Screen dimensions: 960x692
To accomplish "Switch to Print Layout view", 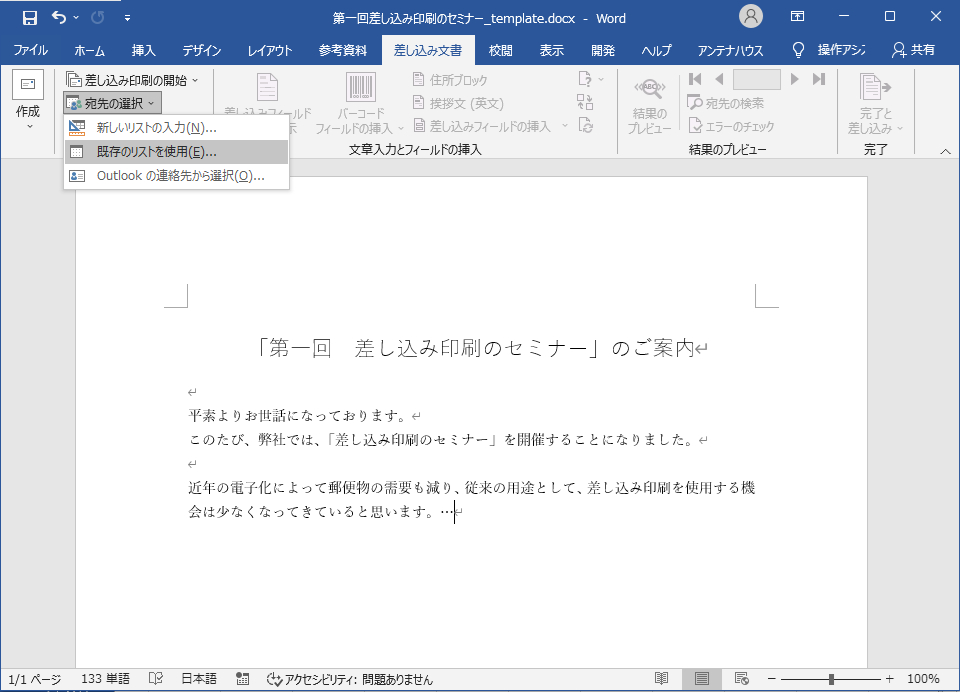I will click(x=702, y=679).
